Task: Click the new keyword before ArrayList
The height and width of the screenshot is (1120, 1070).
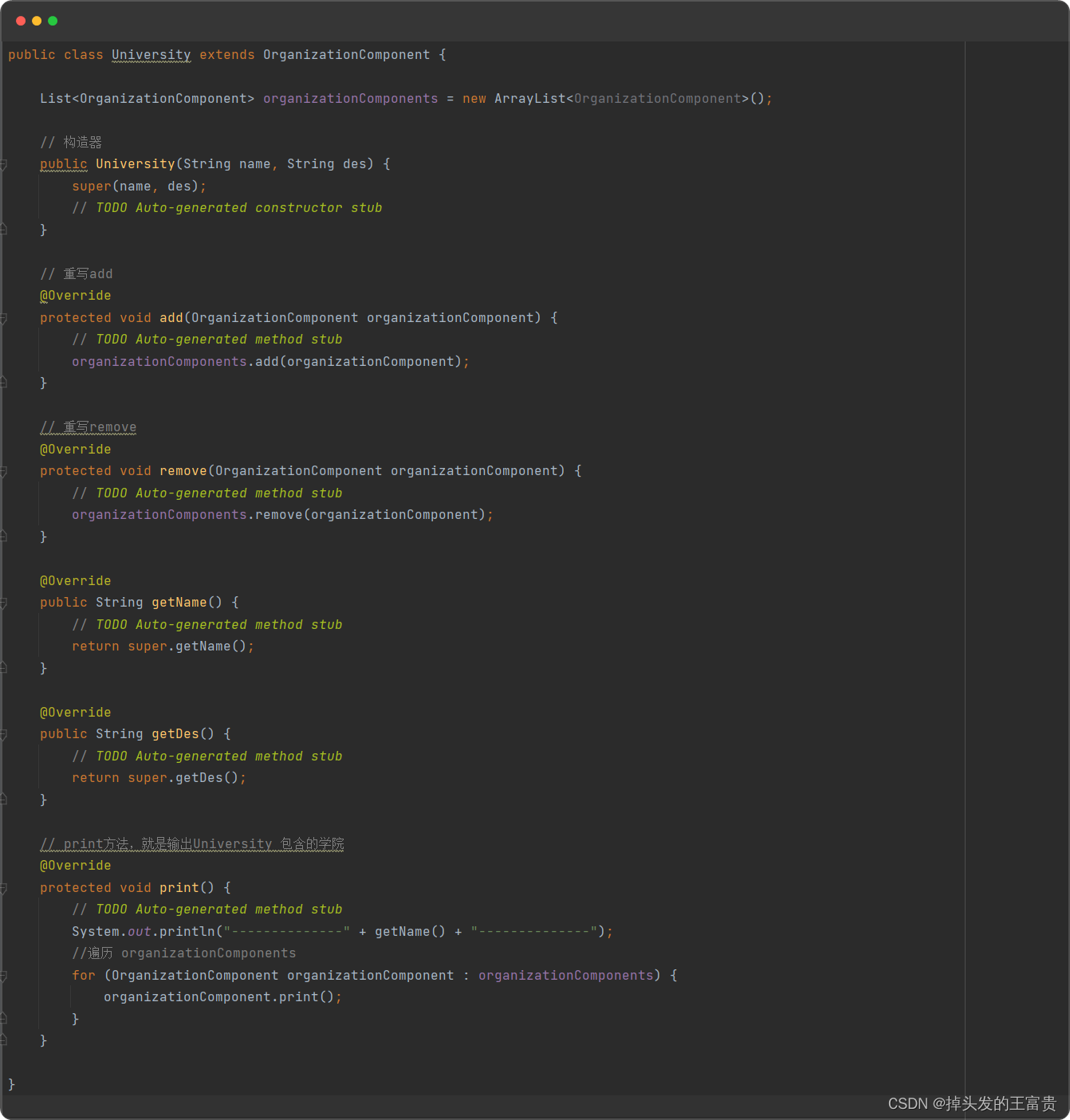Action: point(474,99)
